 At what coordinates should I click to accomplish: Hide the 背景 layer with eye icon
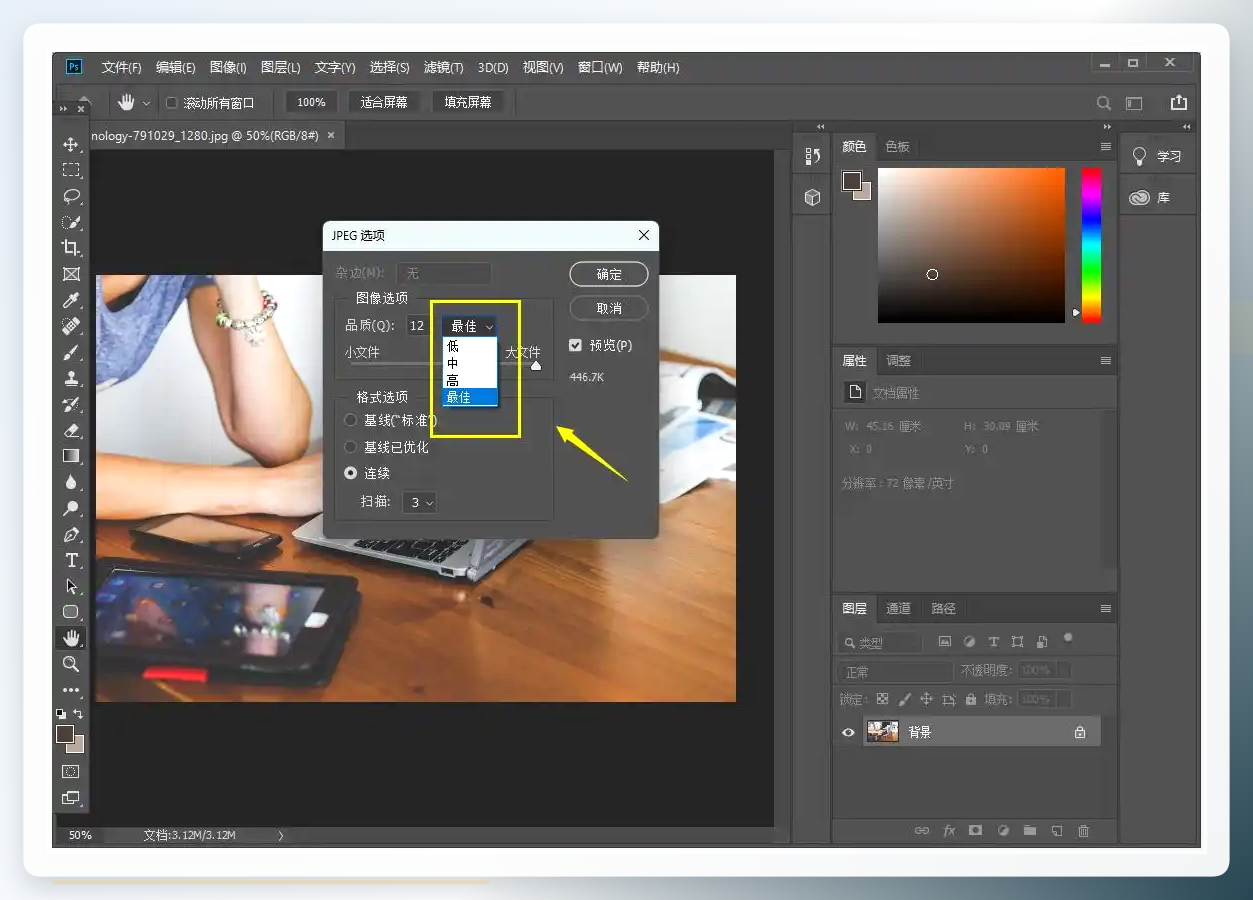click(x=849, y=732)
